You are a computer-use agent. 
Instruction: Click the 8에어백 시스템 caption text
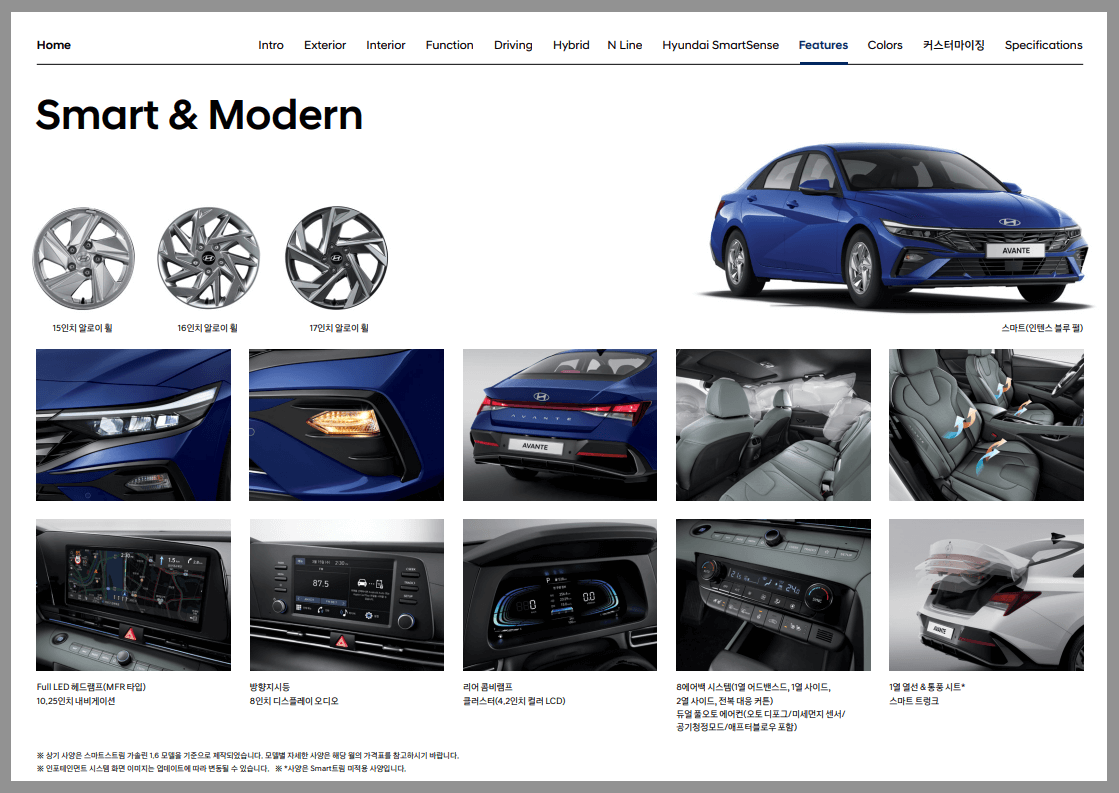coord(754,694)
